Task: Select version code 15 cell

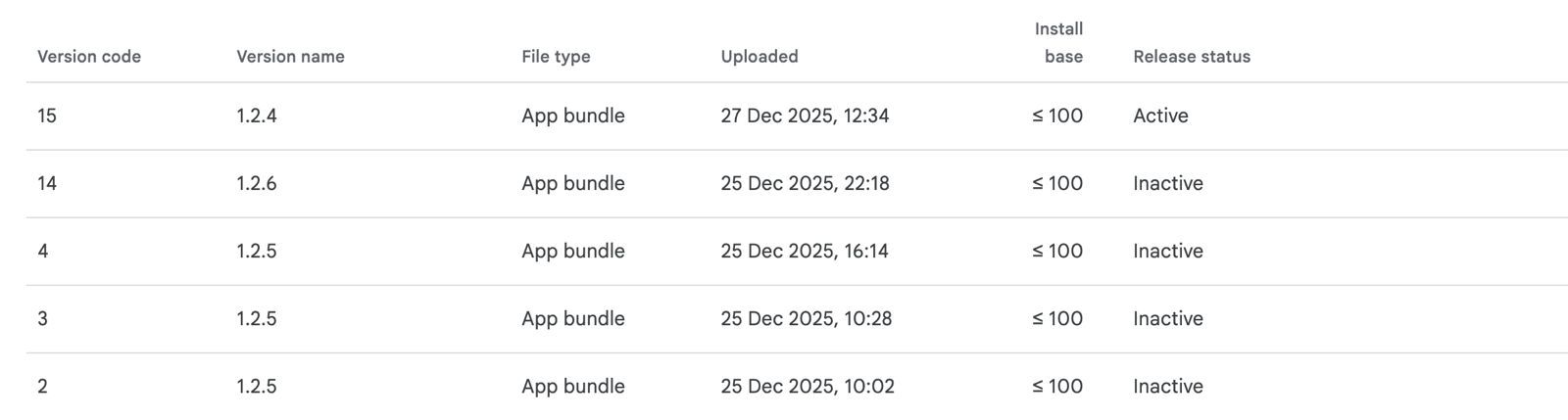Action: click(47, 116)
